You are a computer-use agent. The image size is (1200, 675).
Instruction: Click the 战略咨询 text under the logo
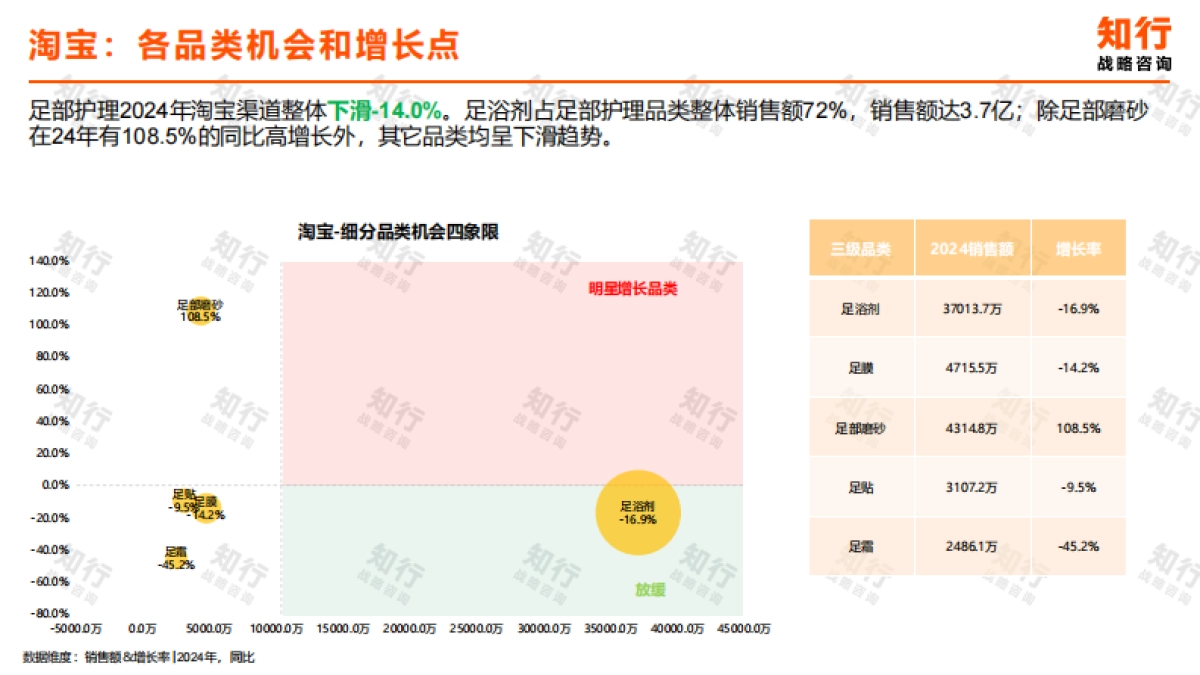pos(1135,65)
